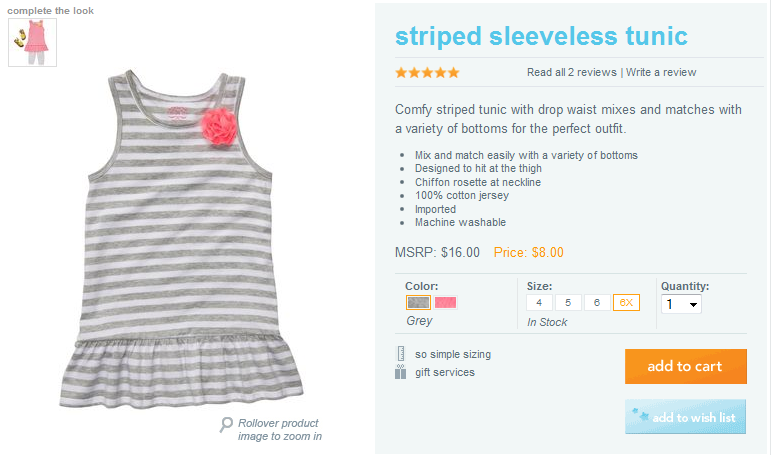Click the striped sleeveless tunic title

541,37
